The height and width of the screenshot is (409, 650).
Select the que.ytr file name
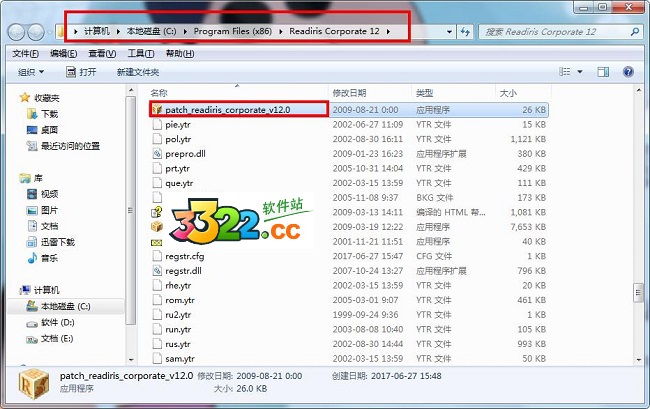(x=179, y=183)
